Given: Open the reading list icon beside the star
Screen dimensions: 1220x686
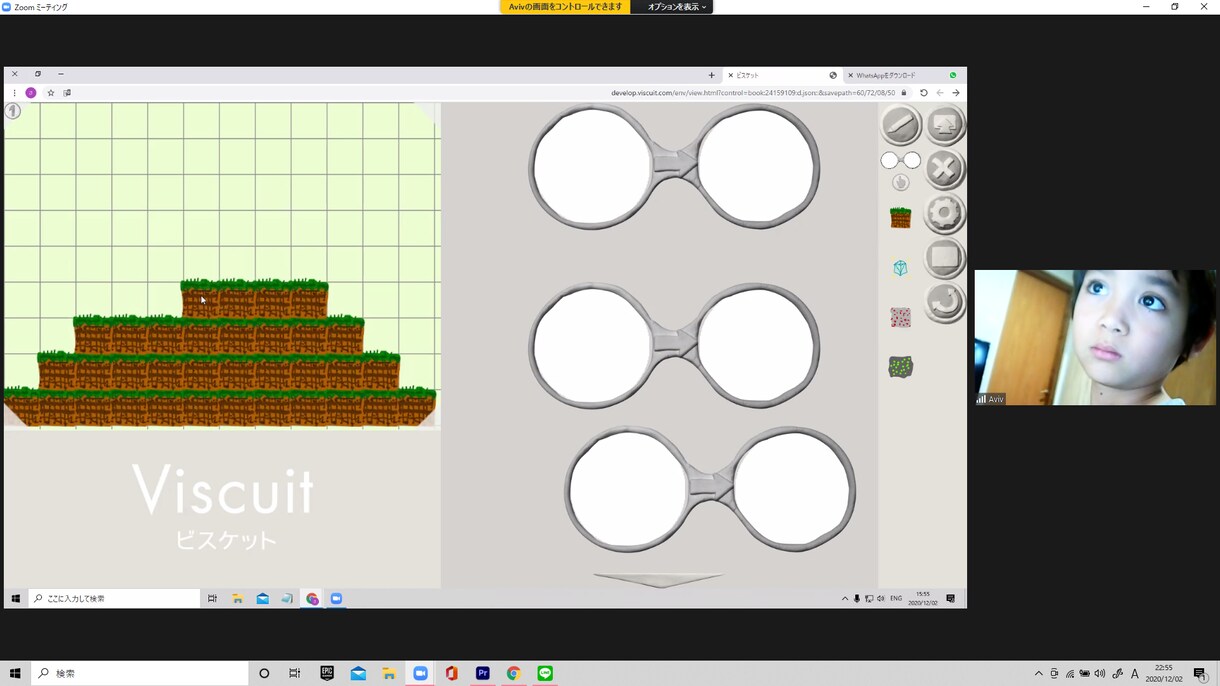Looking at the screenshot, I should click(x=67, y=93).
